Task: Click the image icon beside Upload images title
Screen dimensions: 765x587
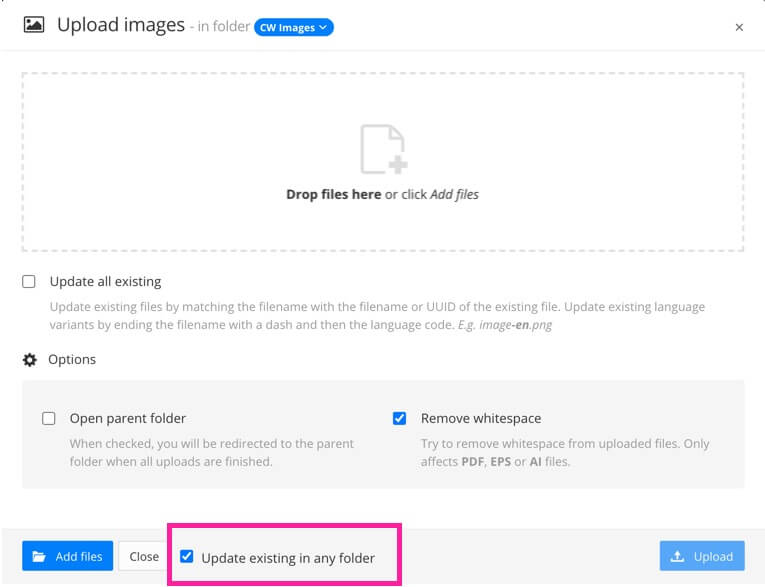Action: click(34, 24)
